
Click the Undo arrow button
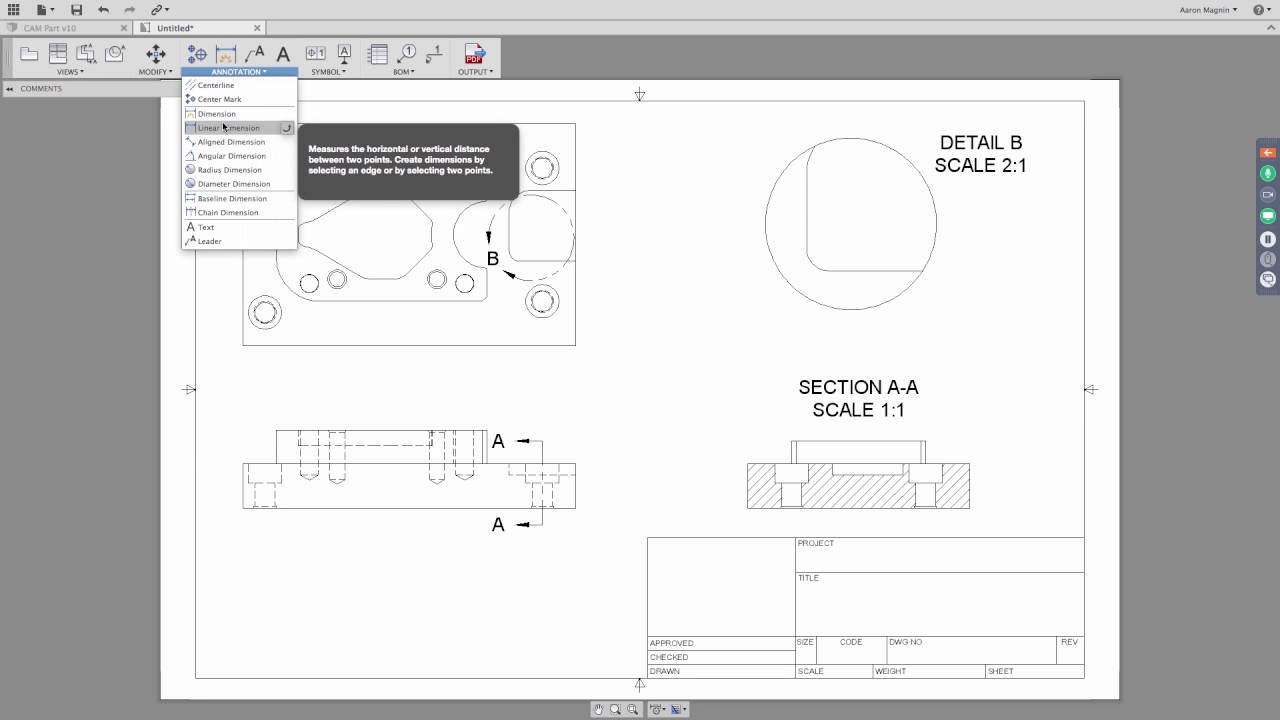(x=103, y=10)
